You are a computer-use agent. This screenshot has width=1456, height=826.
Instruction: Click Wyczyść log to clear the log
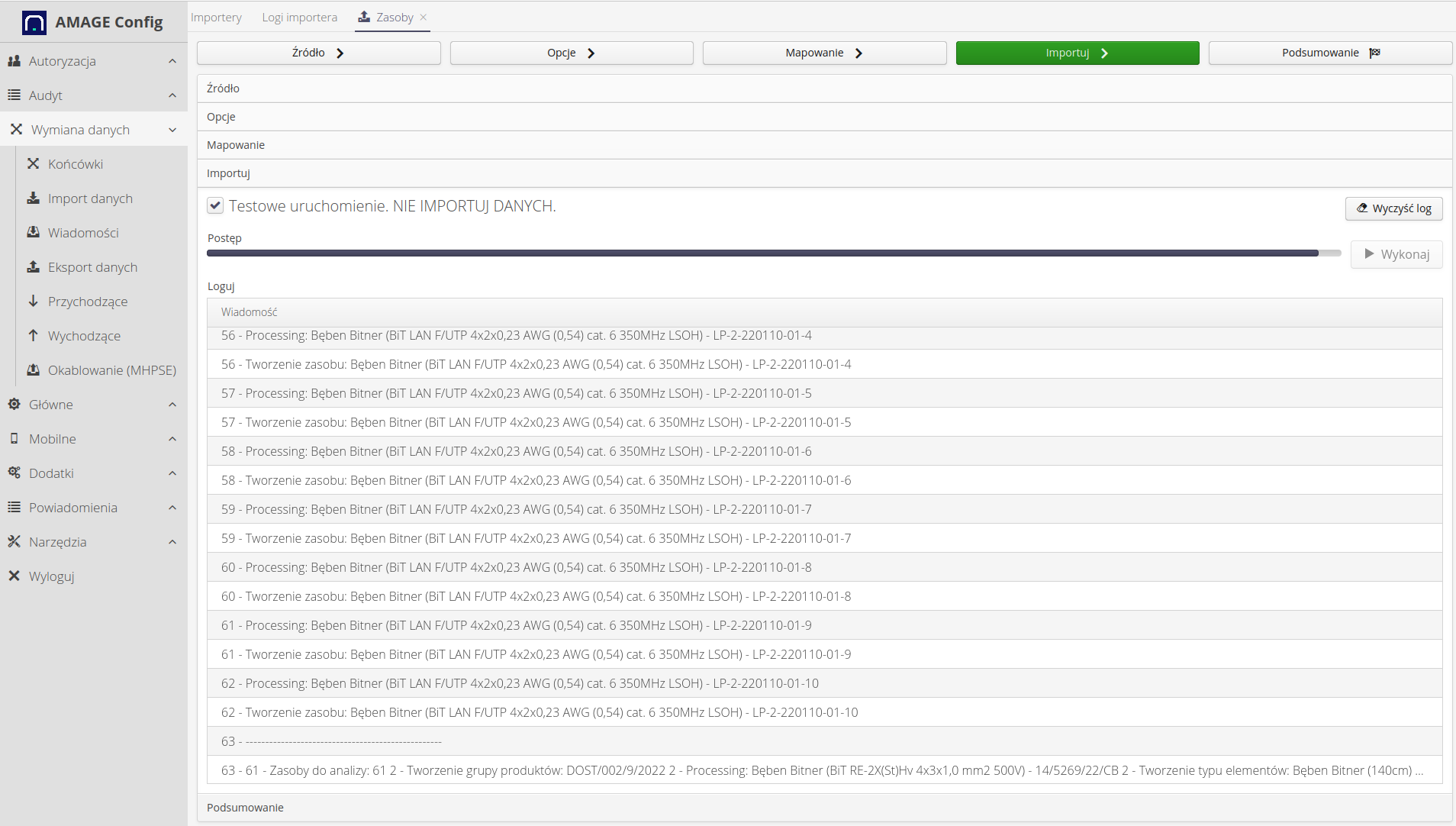[1393, 208]
